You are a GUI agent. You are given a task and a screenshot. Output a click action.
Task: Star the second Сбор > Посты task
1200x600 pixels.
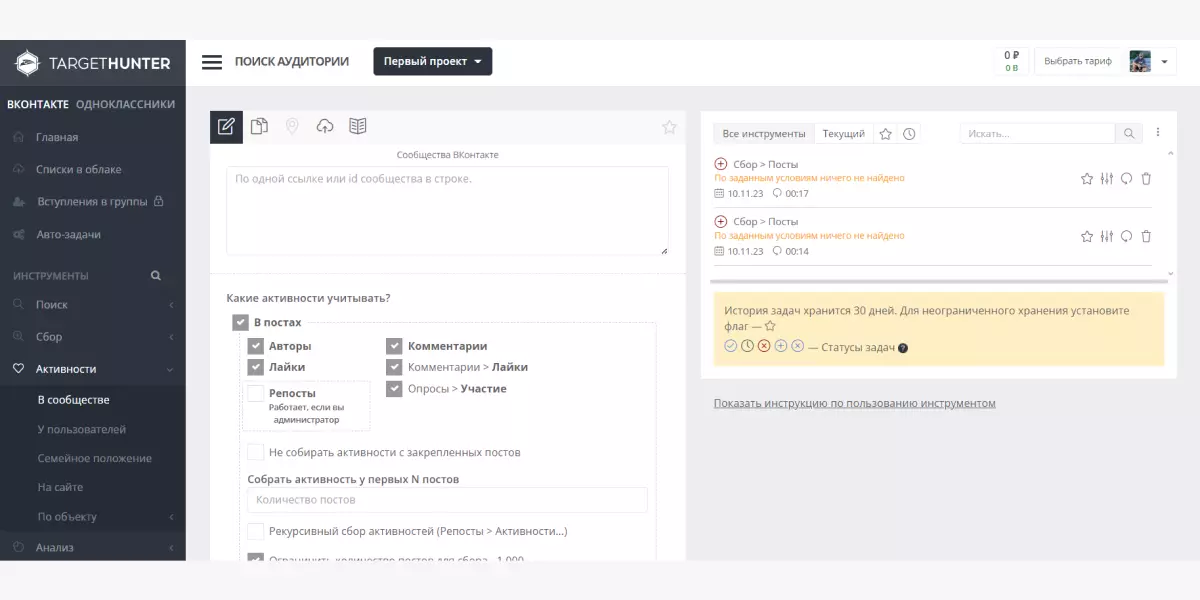tap(1087, 237)
